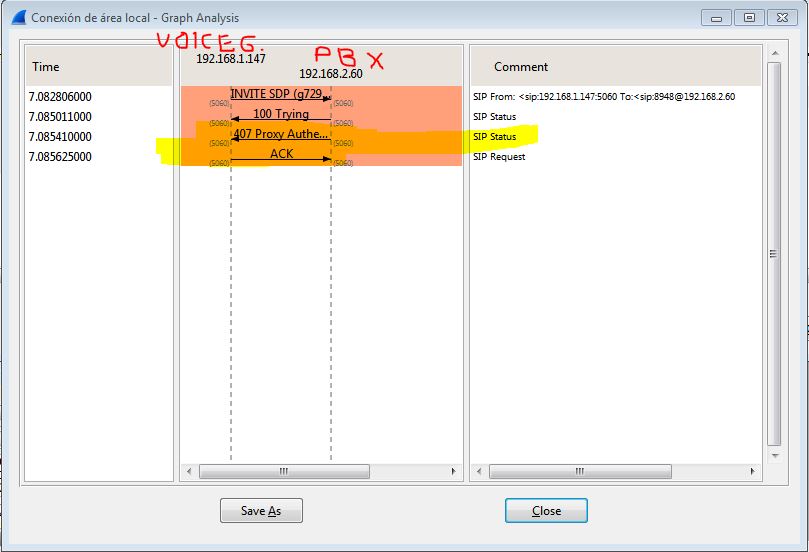Screen dimensions: 809x552
Task: Click the comment horizontal scrollbar thumb
Action: coord(580,471)
